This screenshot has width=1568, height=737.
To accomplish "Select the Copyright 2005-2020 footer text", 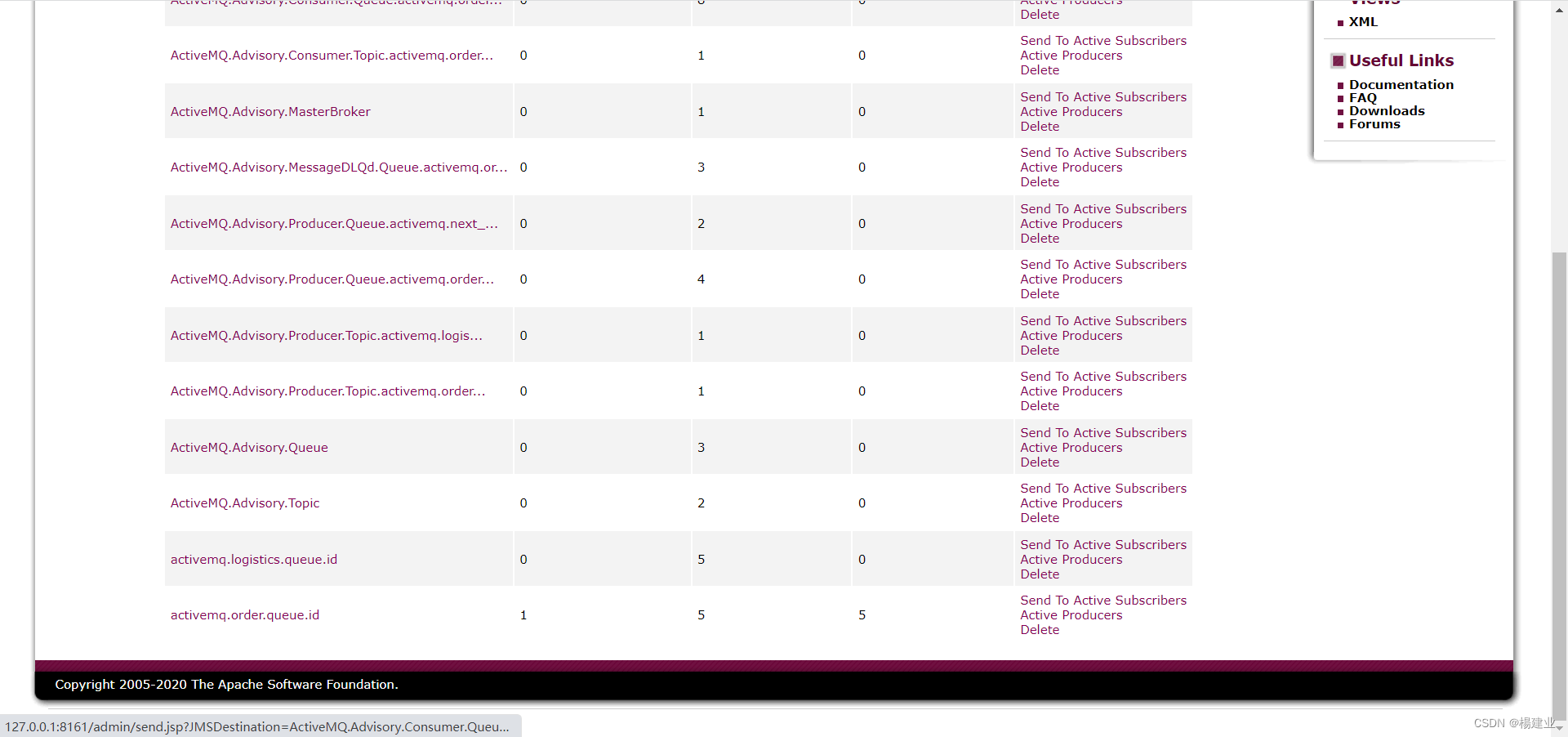I will (x=226, y=685).
